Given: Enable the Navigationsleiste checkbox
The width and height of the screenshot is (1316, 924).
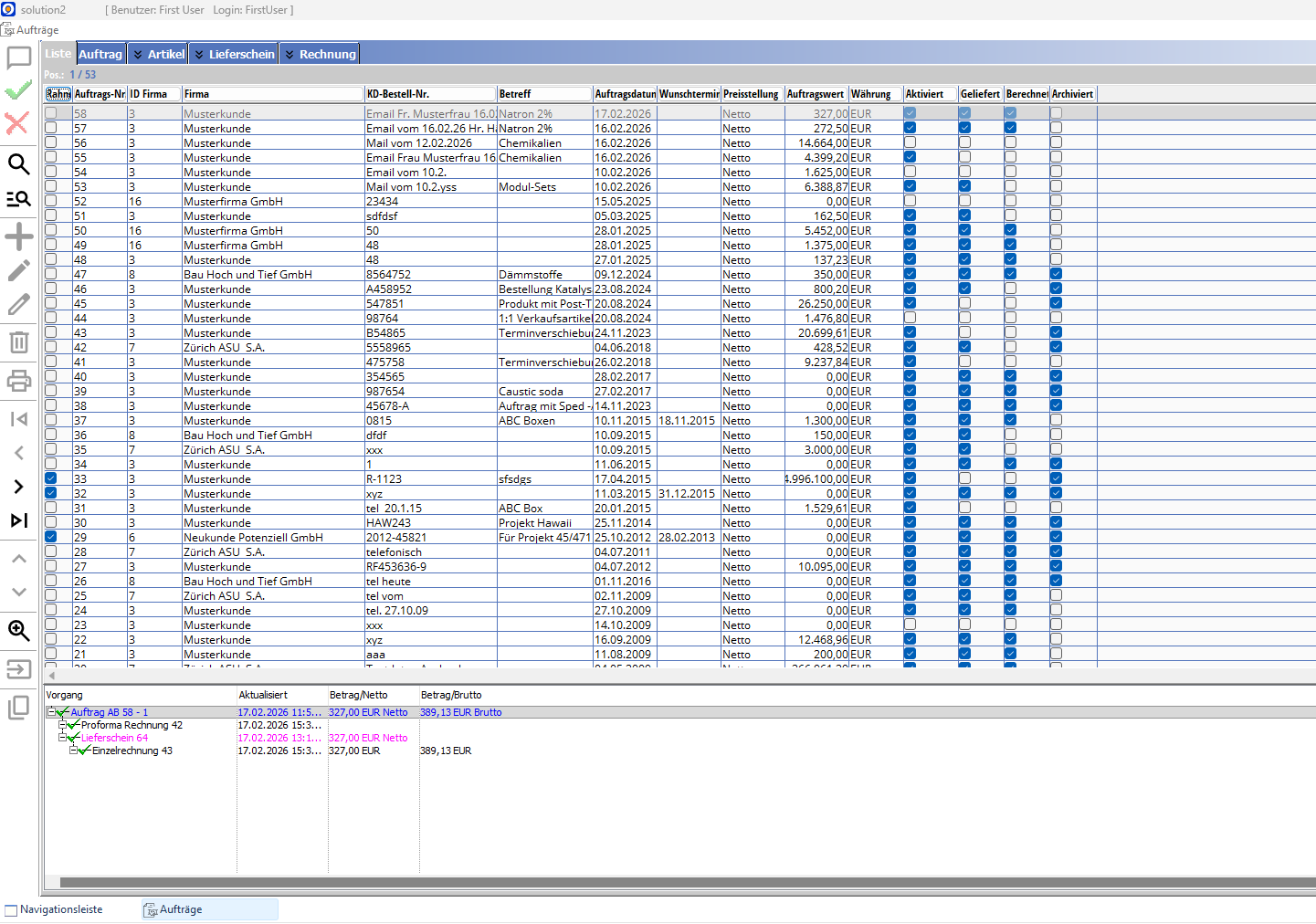Looking at the screenshot, I should tap(11, 910).
